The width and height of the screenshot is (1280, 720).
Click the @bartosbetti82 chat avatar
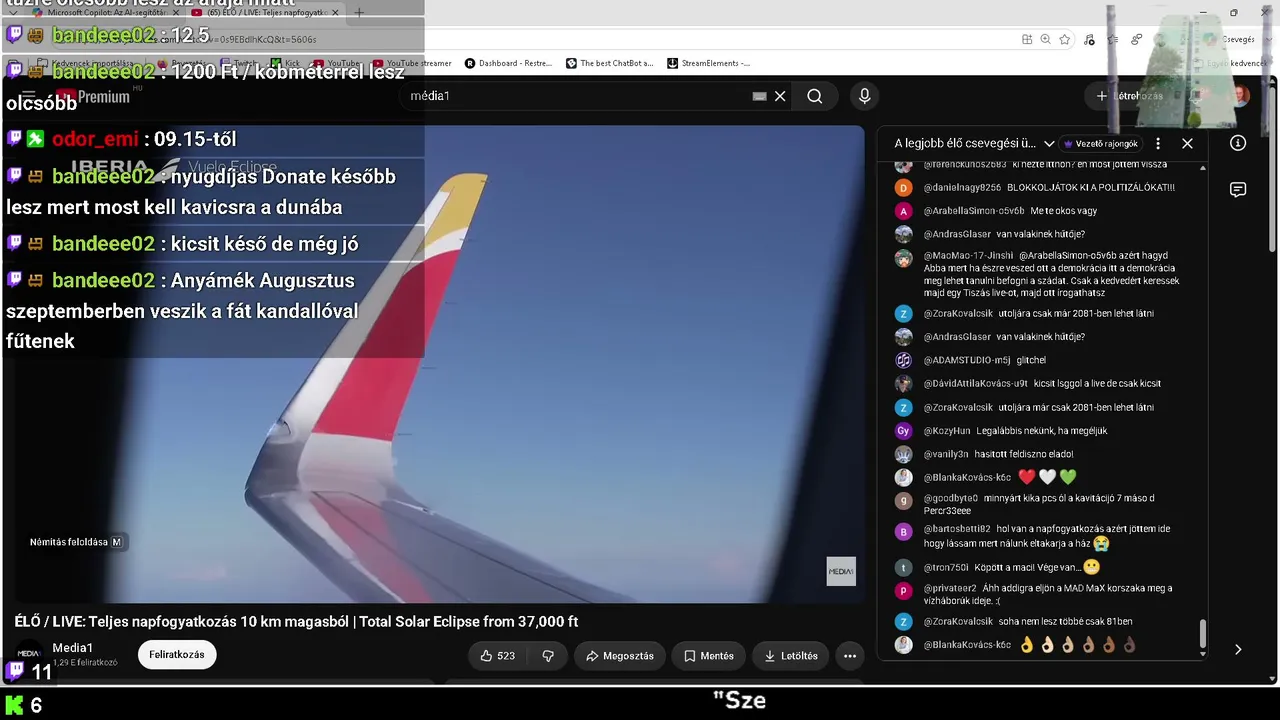pos(904,531)
